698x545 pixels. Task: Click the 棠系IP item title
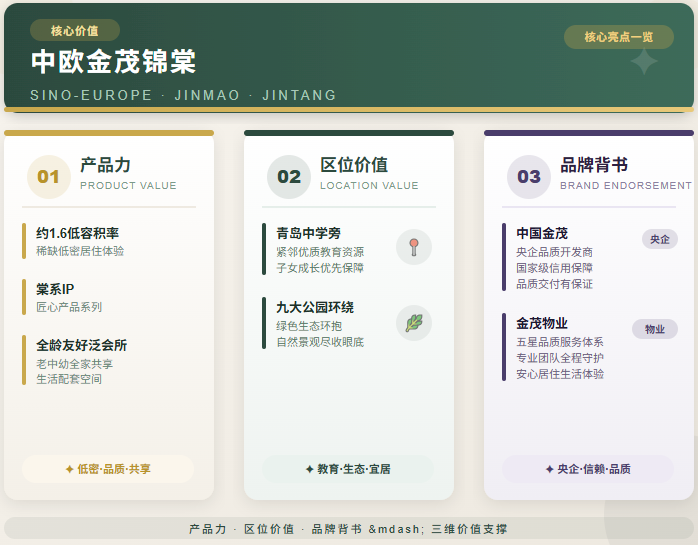[x=55, y=289]
